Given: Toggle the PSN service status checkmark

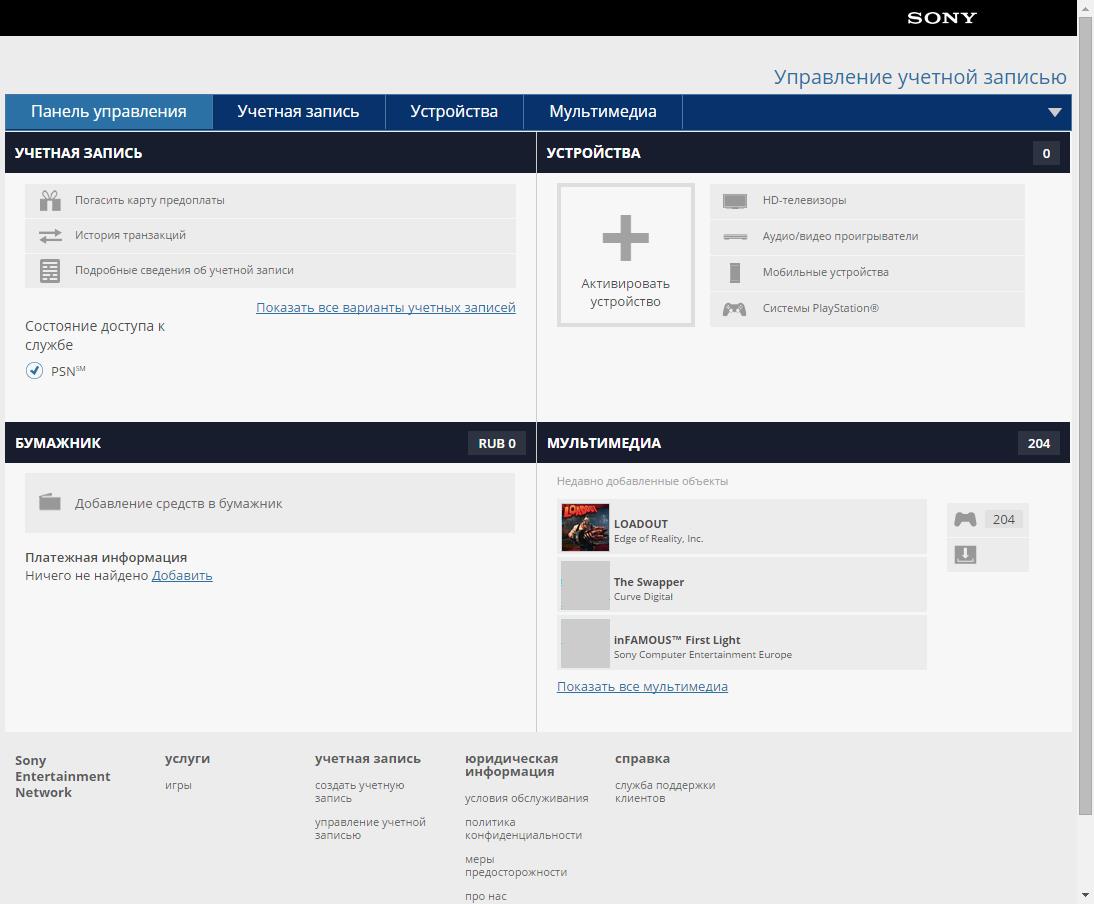Looking at the screenshot, I should [34, 370].
